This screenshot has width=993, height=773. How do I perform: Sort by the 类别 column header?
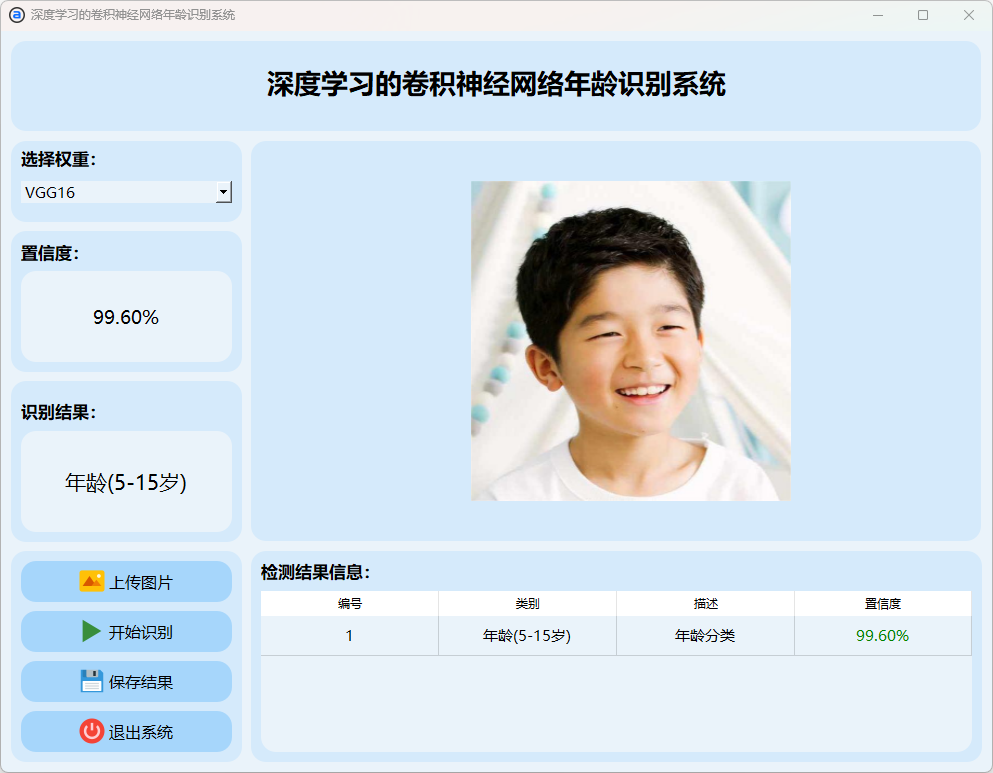point(527,604)
